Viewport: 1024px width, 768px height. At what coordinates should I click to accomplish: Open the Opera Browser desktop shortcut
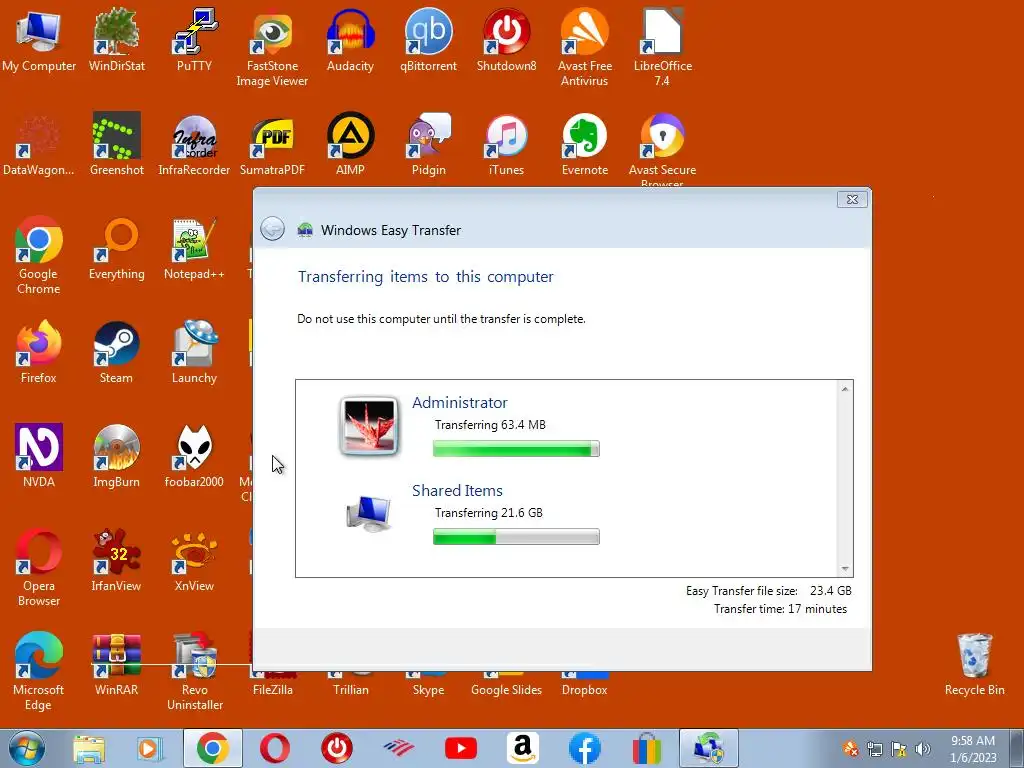click(39, 567)
